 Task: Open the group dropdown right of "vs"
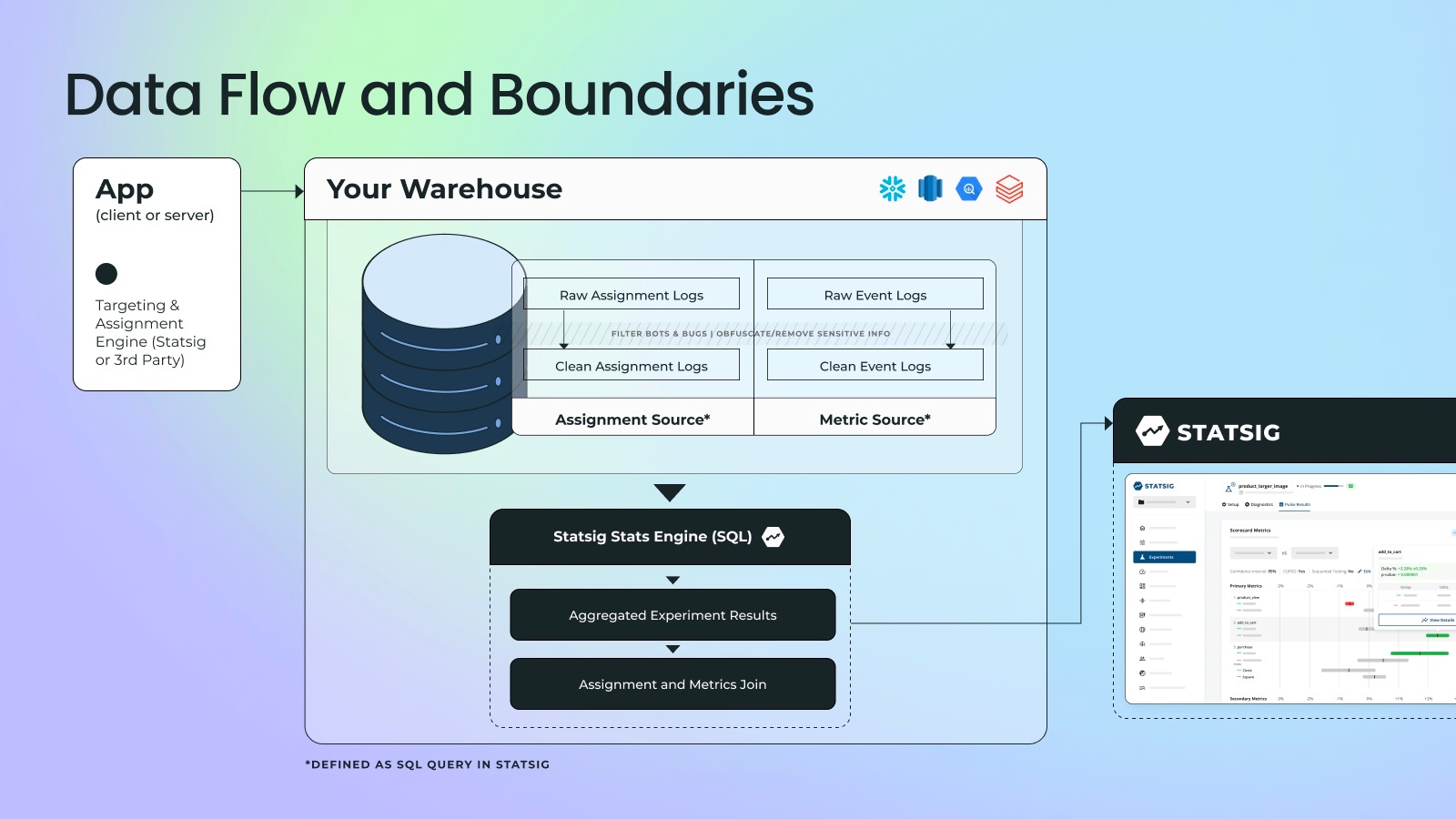pyautogui.click(x=1315, y=552)
